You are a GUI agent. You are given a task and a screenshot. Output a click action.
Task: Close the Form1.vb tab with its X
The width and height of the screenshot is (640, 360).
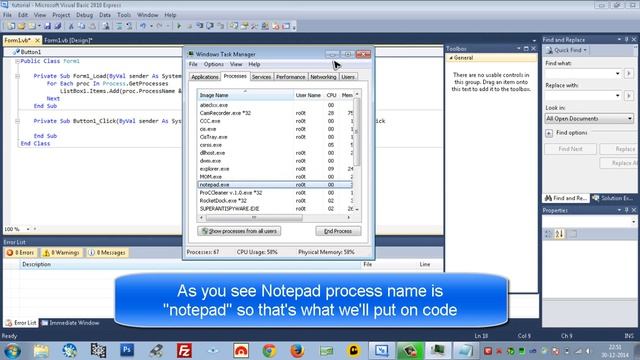pos(37,40)
